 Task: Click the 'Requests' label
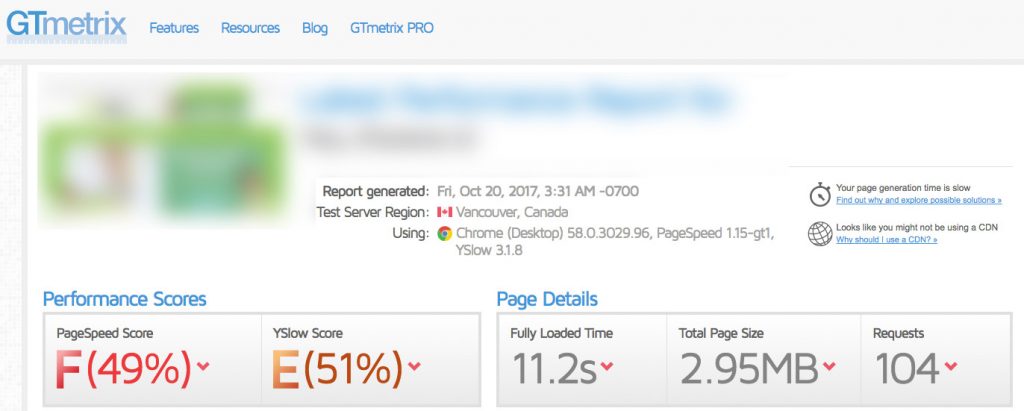coord(899,333)
